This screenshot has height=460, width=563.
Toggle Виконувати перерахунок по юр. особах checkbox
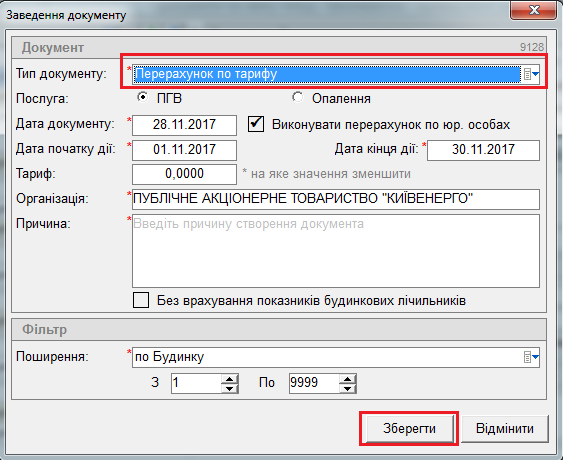(256, 124)
